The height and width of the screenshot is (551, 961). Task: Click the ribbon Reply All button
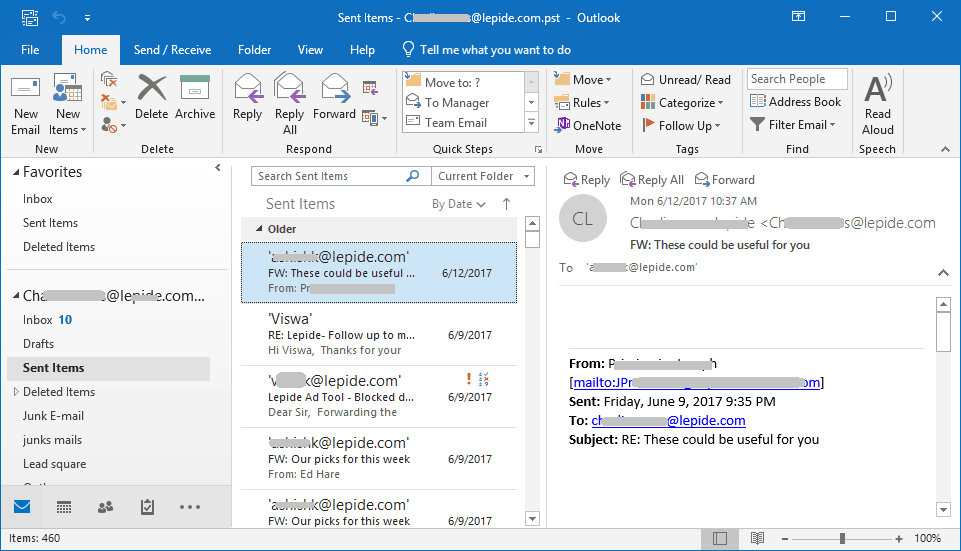[289, 104]
